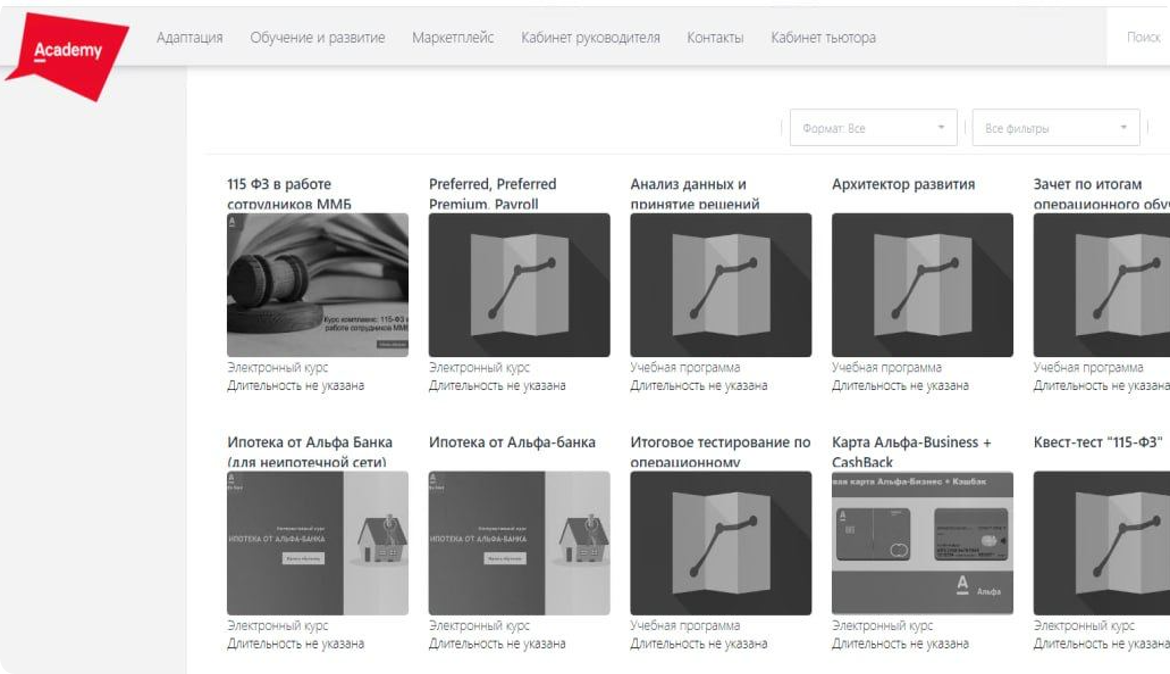The width and height of the screenshot is (1170, 674).
Task: Go to Маркетплейс section
Action: pyautogui.click(x=452, y=38)
